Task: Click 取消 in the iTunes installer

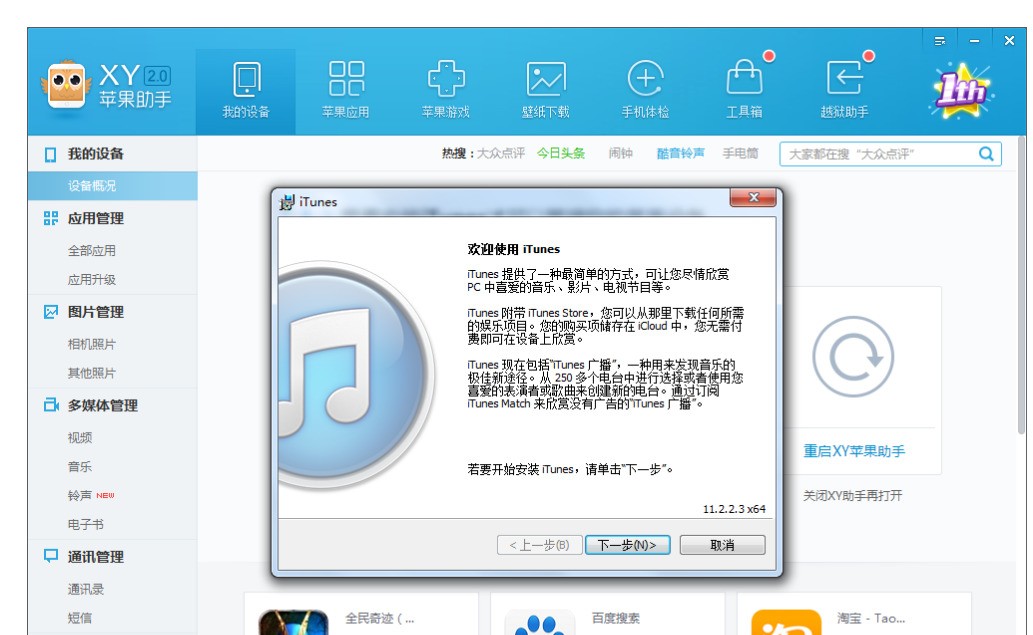Action: point(723,545)
